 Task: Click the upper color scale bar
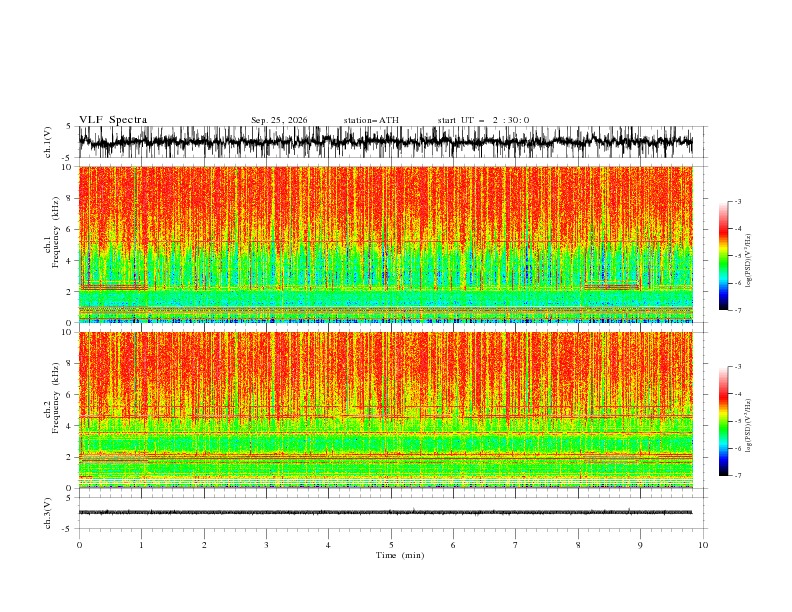pyautogui.click(x=723, y=256)
